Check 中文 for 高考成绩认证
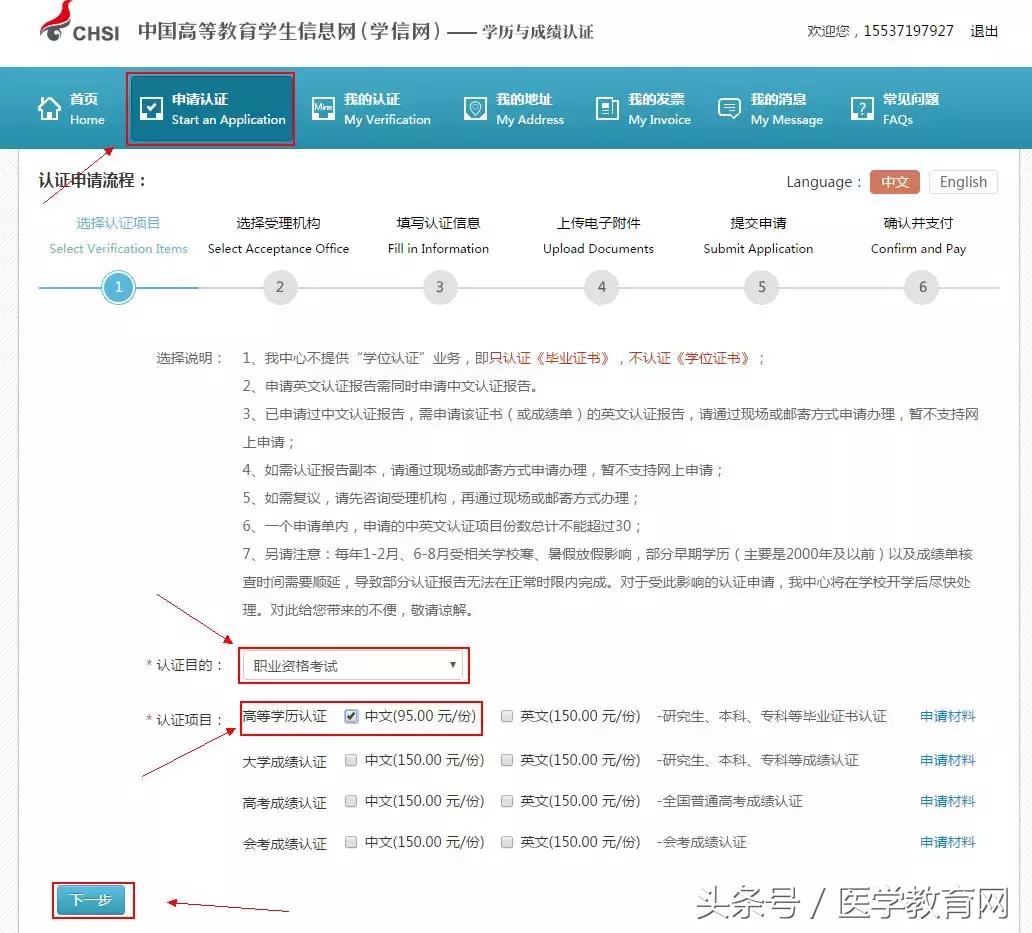Viewport: 1032px width, 933px height. [352, 800]
